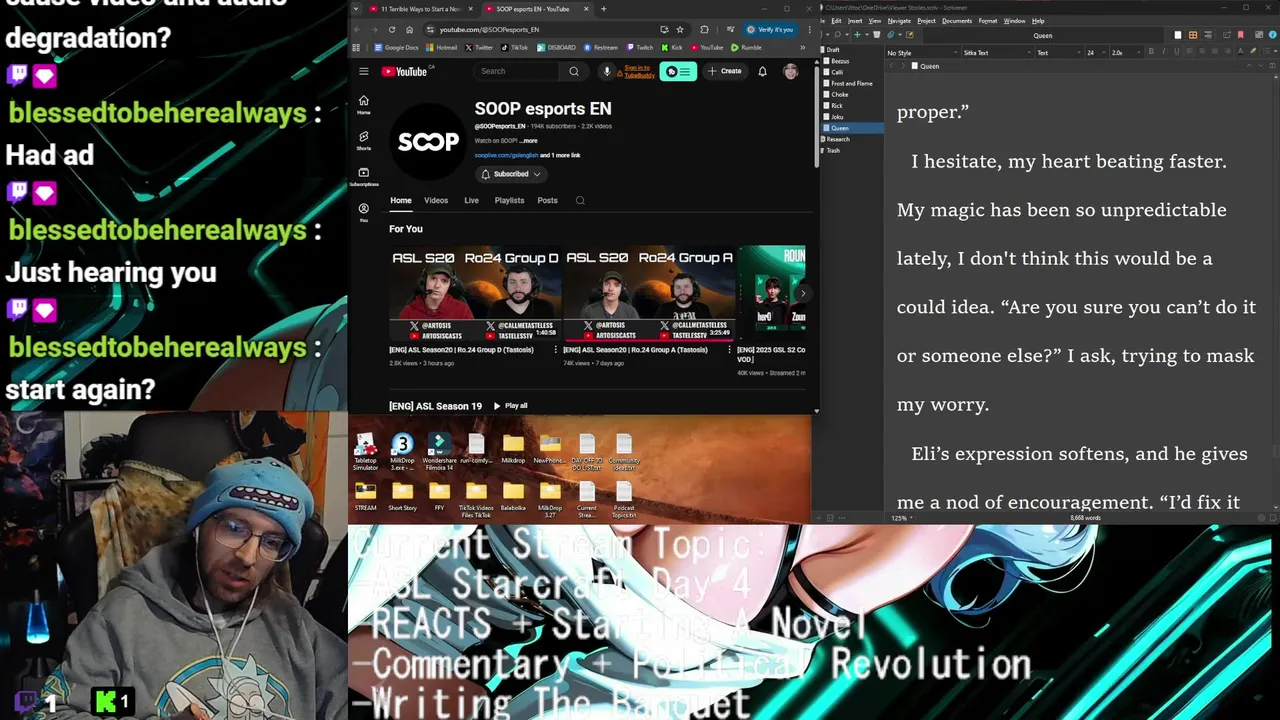Viewport: 1280px width, 720px height.
Task: Click Scrivener's trash toolbar icon
Action: coord(876,35)
